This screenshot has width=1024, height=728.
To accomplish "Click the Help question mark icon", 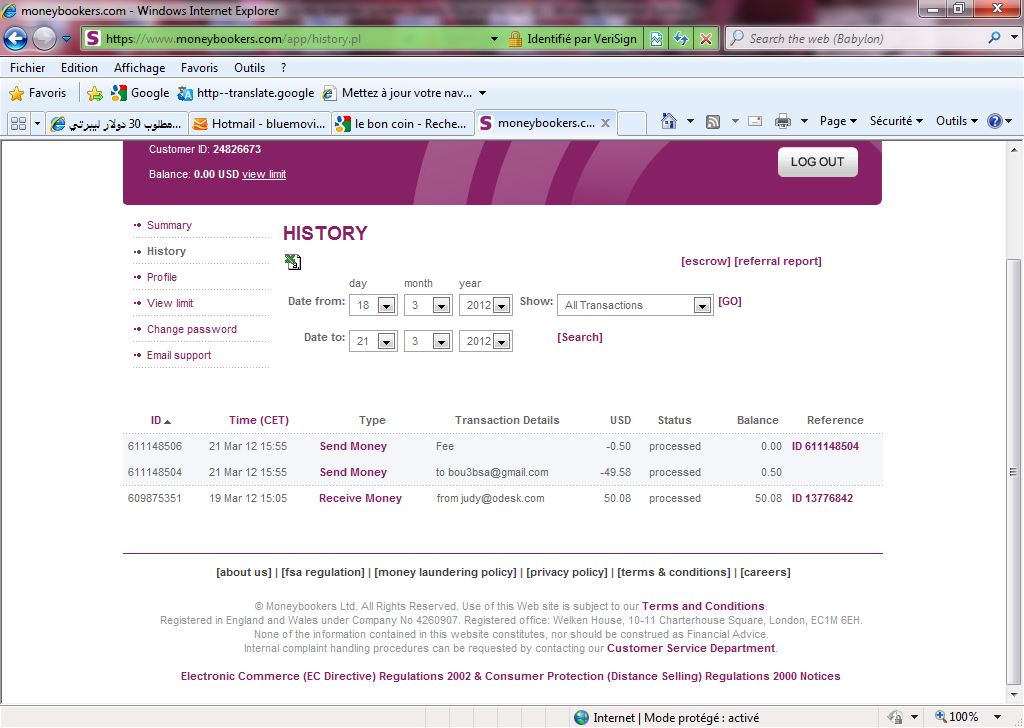I will 994,121.
